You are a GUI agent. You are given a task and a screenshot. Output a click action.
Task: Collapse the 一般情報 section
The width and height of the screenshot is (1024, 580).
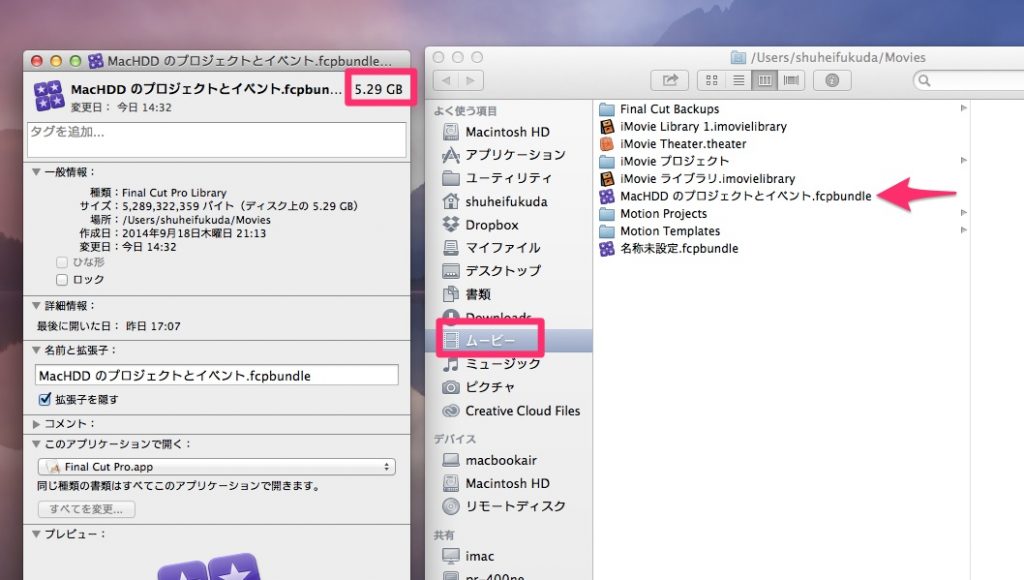pos(36,172)
